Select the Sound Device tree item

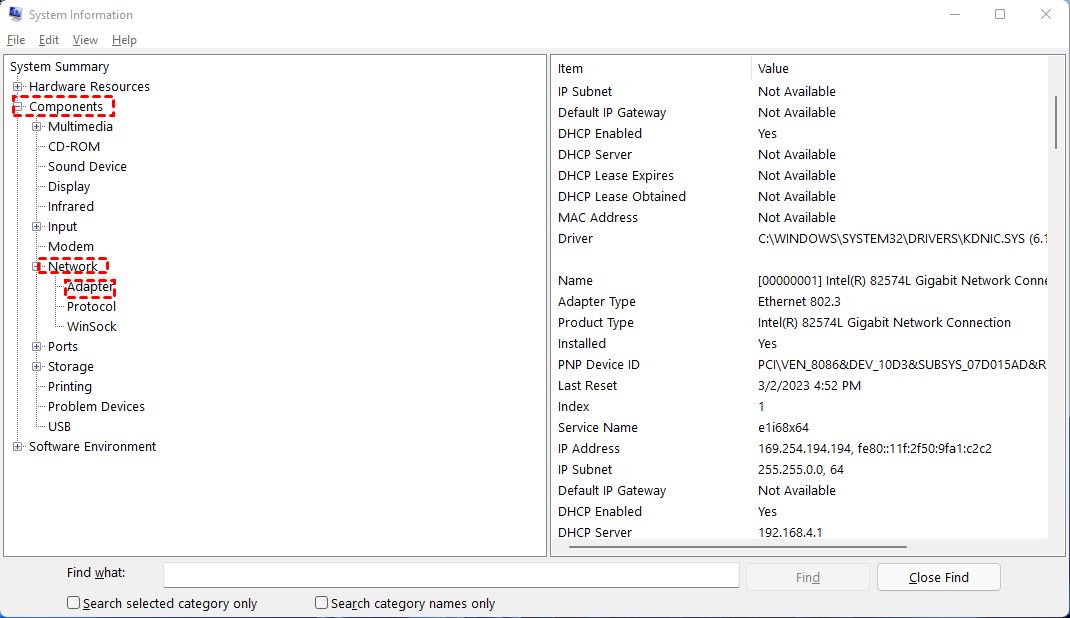point(87,166)
